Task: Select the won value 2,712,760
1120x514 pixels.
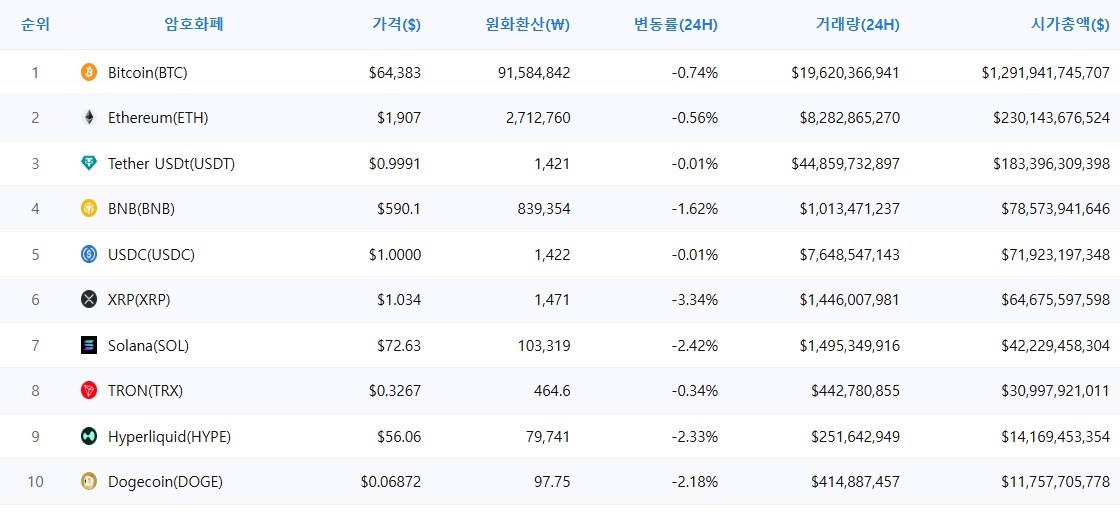Action: coord(541,118)
